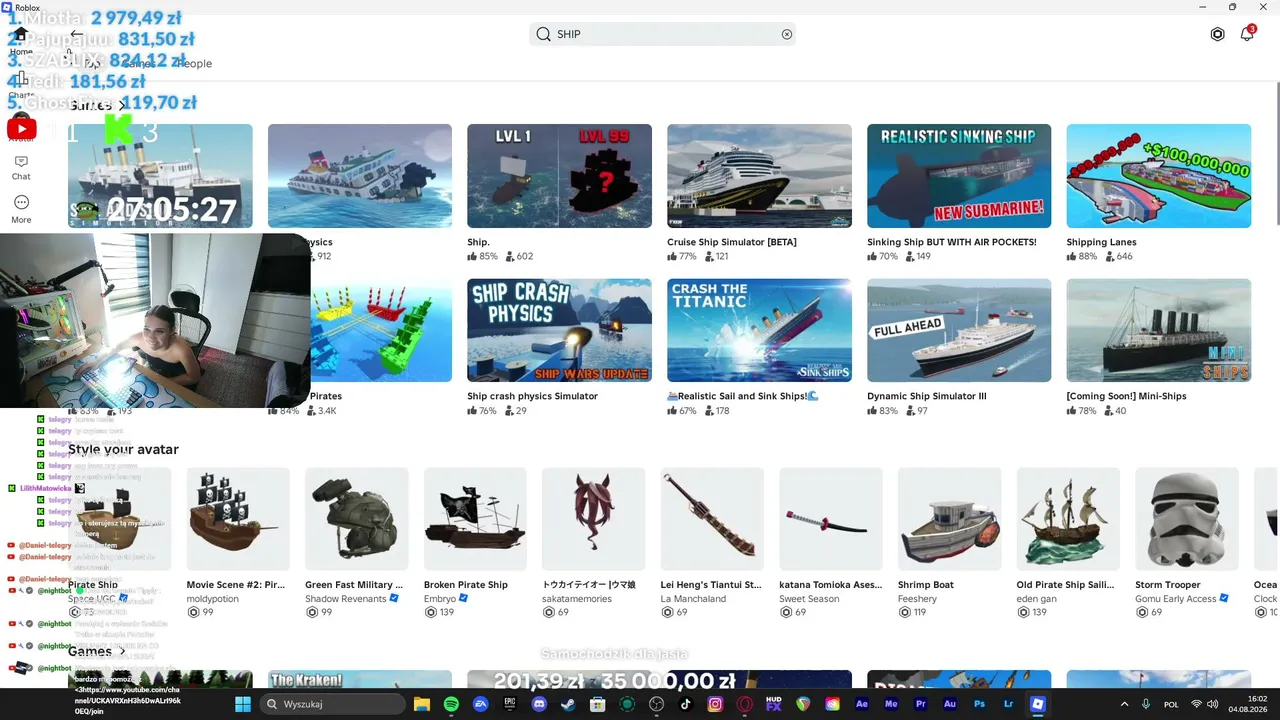The height and width of the screenshot is (720, 1280).
Task: Open the Crash The Titanic thumbnail
Action: (759, 330)
